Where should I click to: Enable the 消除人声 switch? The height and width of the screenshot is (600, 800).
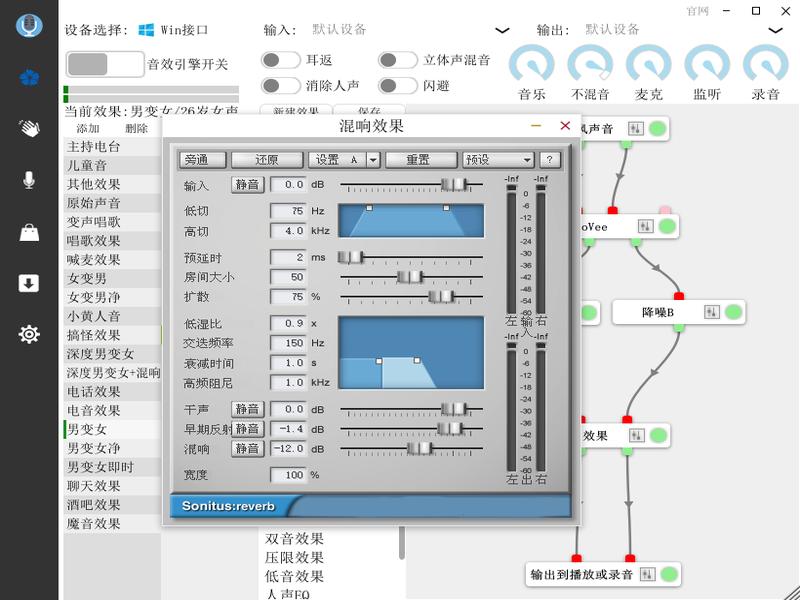click(281, 86)
